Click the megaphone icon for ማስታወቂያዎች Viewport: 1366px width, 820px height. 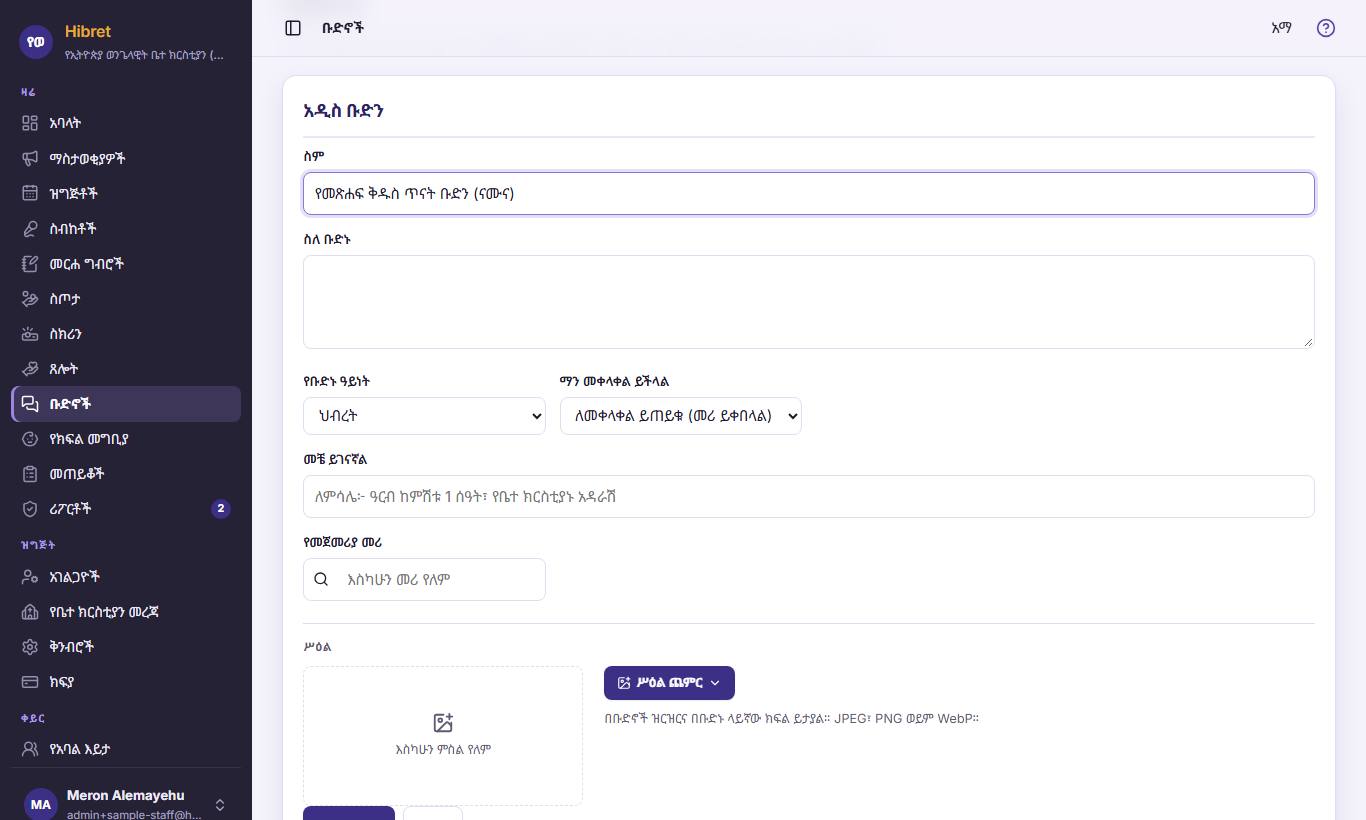coord(30,158)
